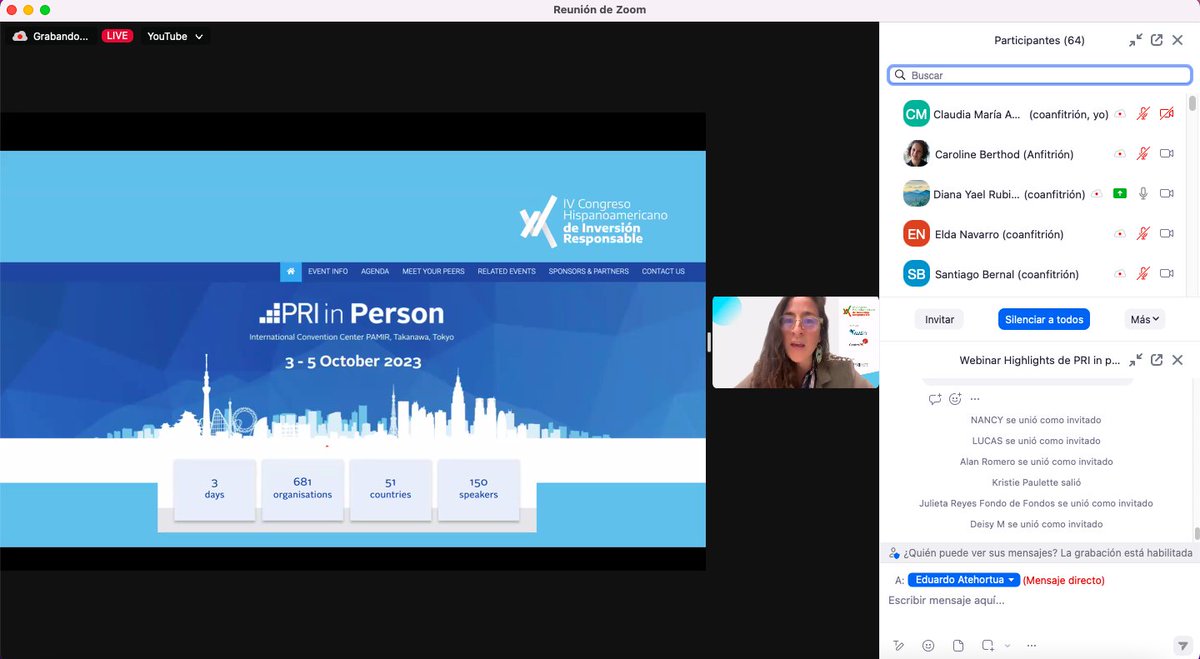Image resolution: width=1200 pixels, height=659 pixels.
Task: Click the attach file icon in chat
Action: [x=958, y=645]
